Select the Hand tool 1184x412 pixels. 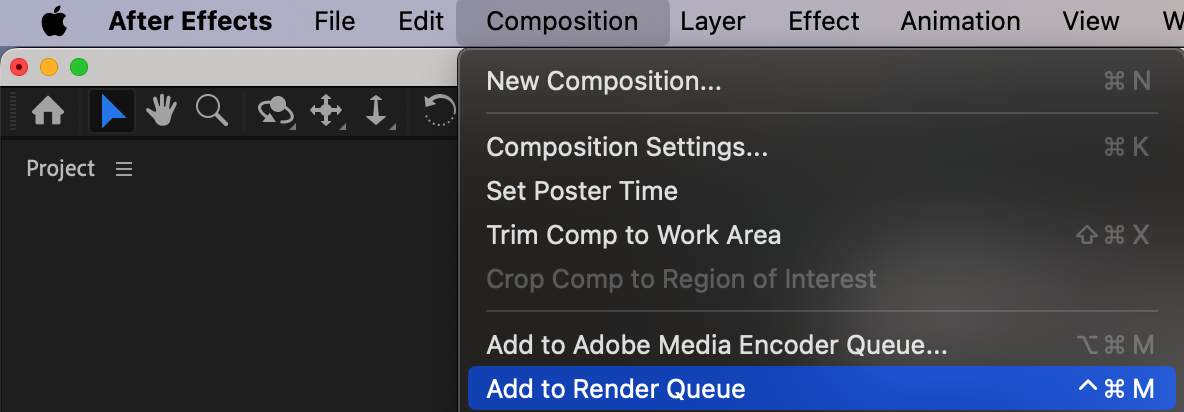tap(161, 111)
